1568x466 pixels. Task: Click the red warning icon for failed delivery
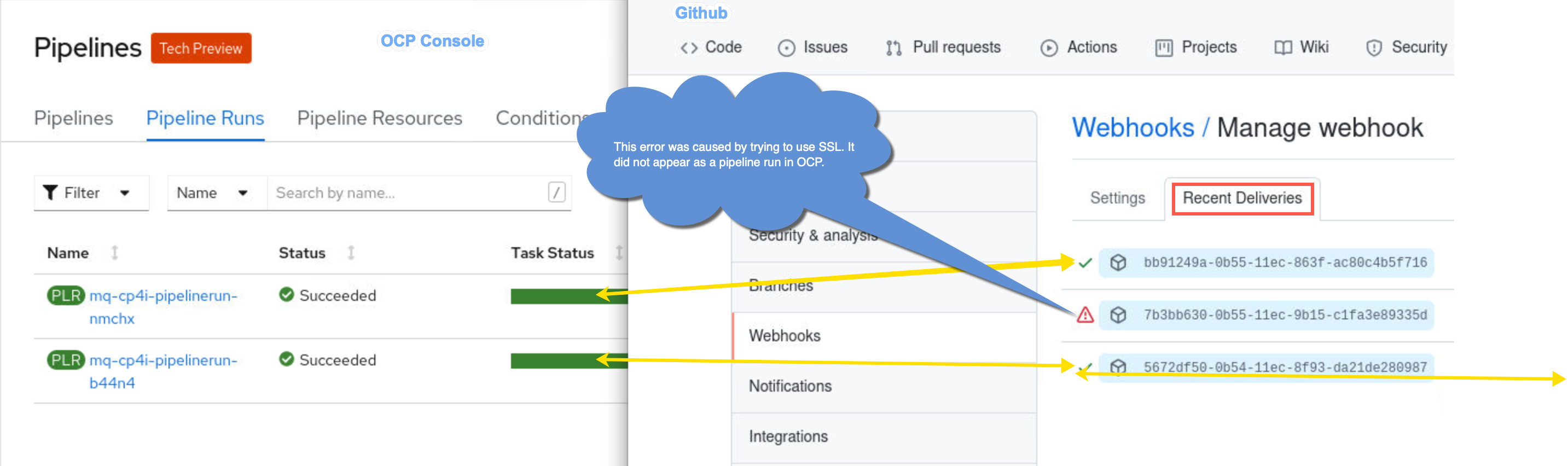[1085, 314]
